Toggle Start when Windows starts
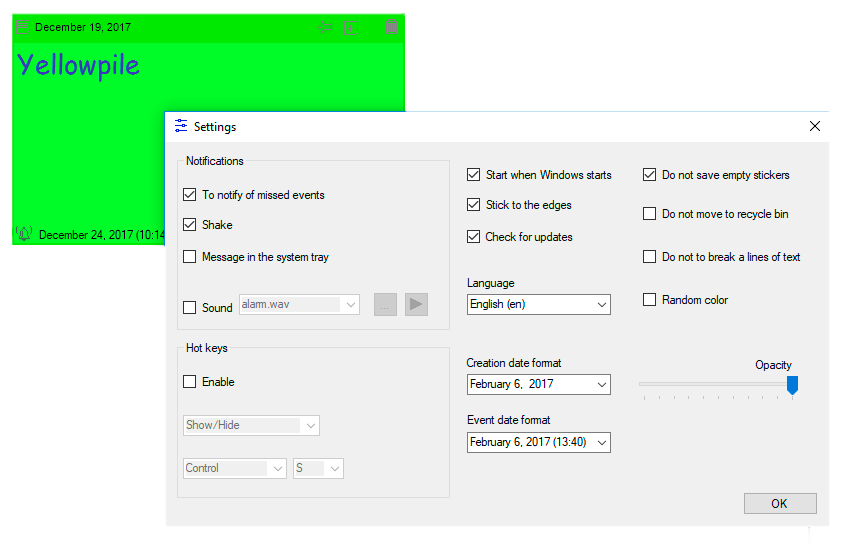 point(473,175)
